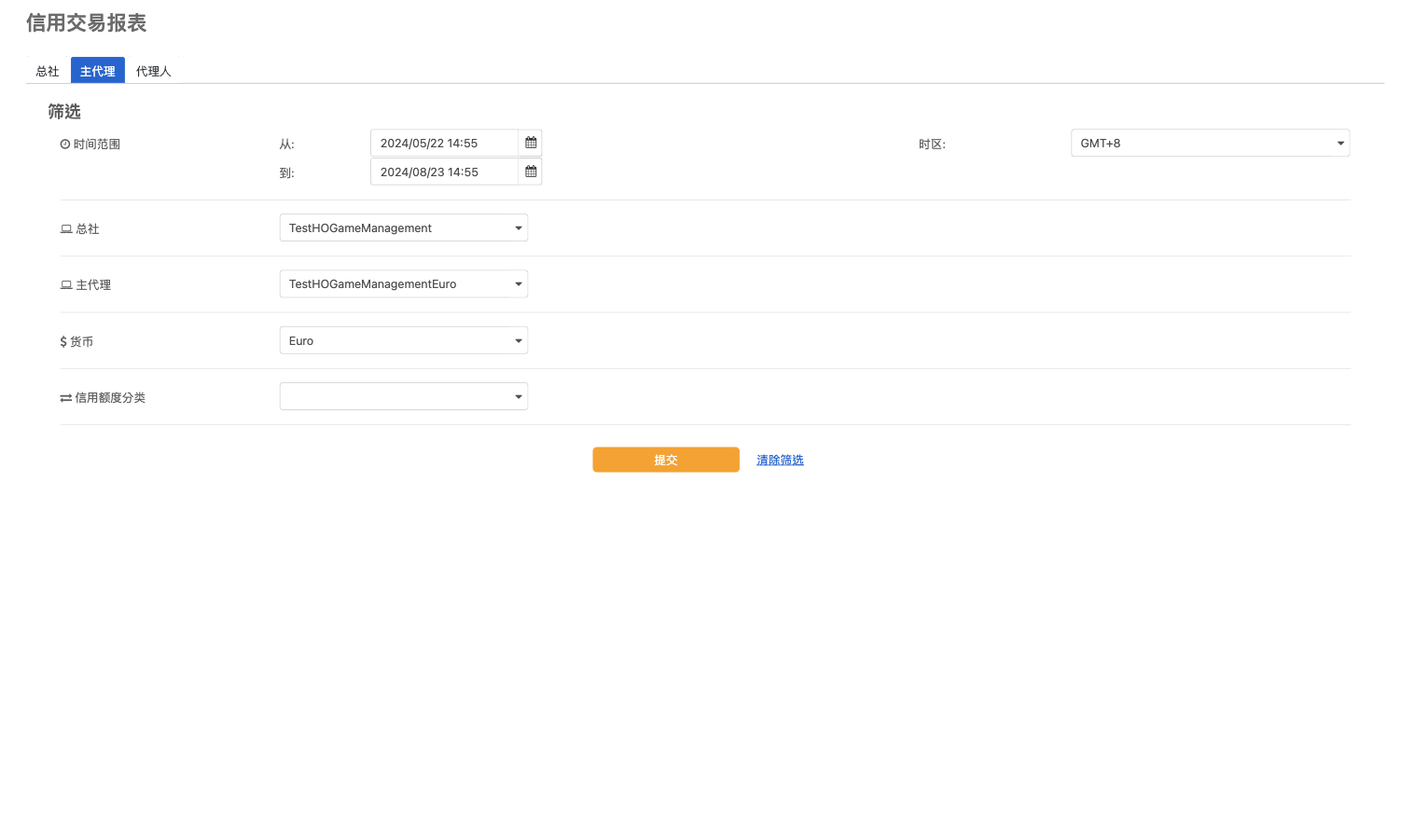This screenshot has height=840, width=1401.
Task: Expand the Euro currency dropdown
Action: [403, 340]
